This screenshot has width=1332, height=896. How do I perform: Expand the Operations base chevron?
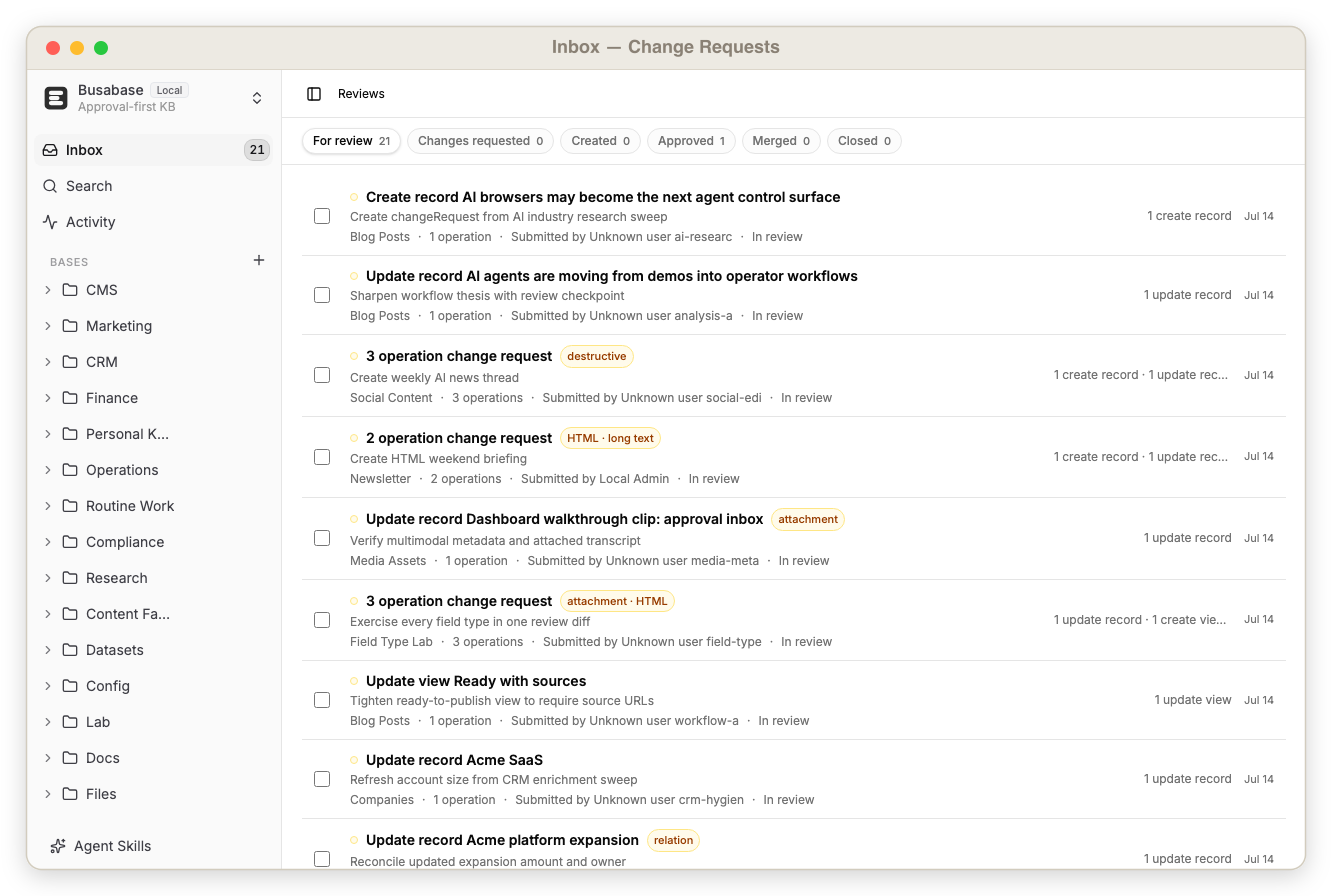[x=47, y=470]
